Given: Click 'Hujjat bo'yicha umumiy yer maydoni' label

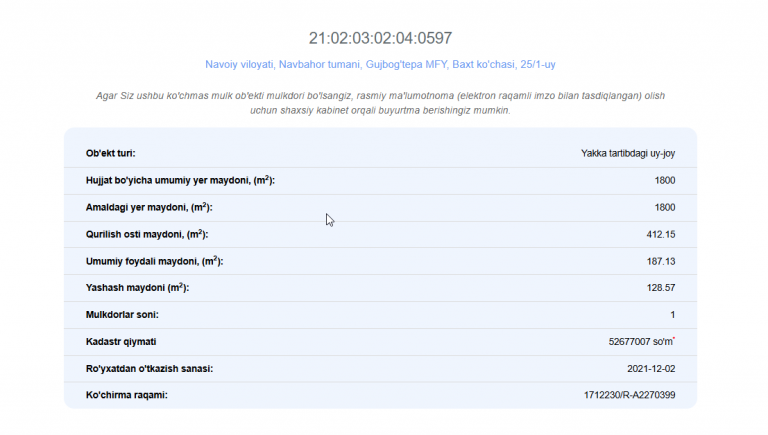Looking at the screenshot, I should 180,180.
